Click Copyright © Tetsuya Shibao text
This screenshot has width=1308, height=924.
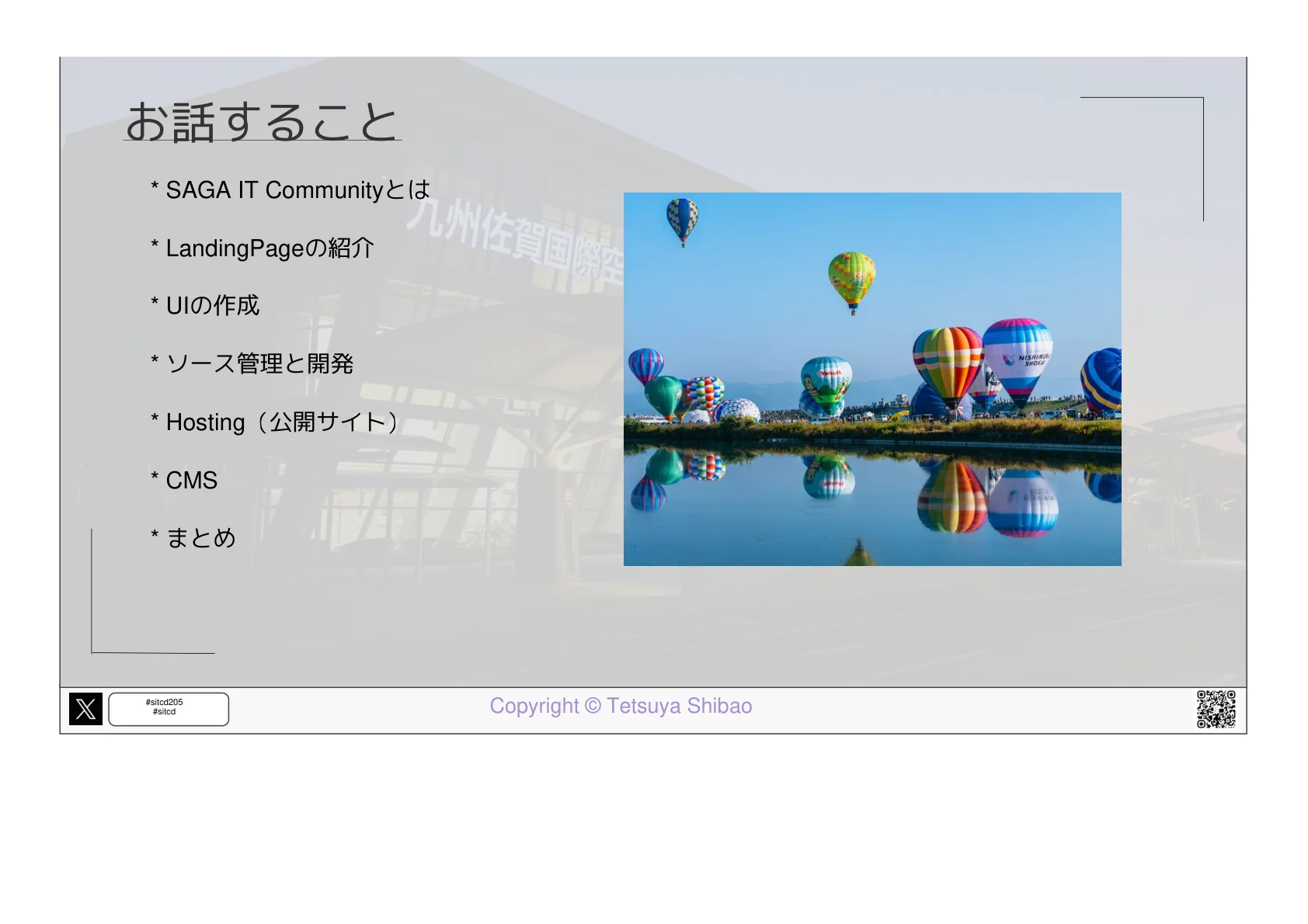[x=621, y=706]
